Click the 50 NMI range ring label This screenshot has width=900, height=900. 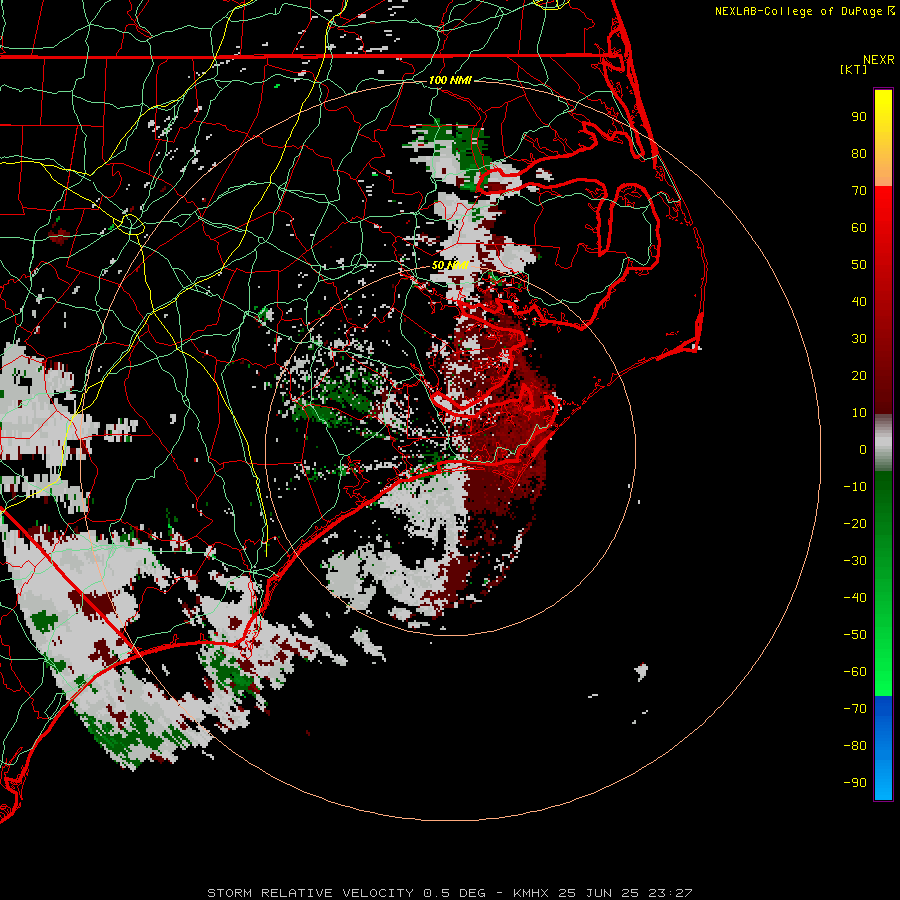[450, 265]
